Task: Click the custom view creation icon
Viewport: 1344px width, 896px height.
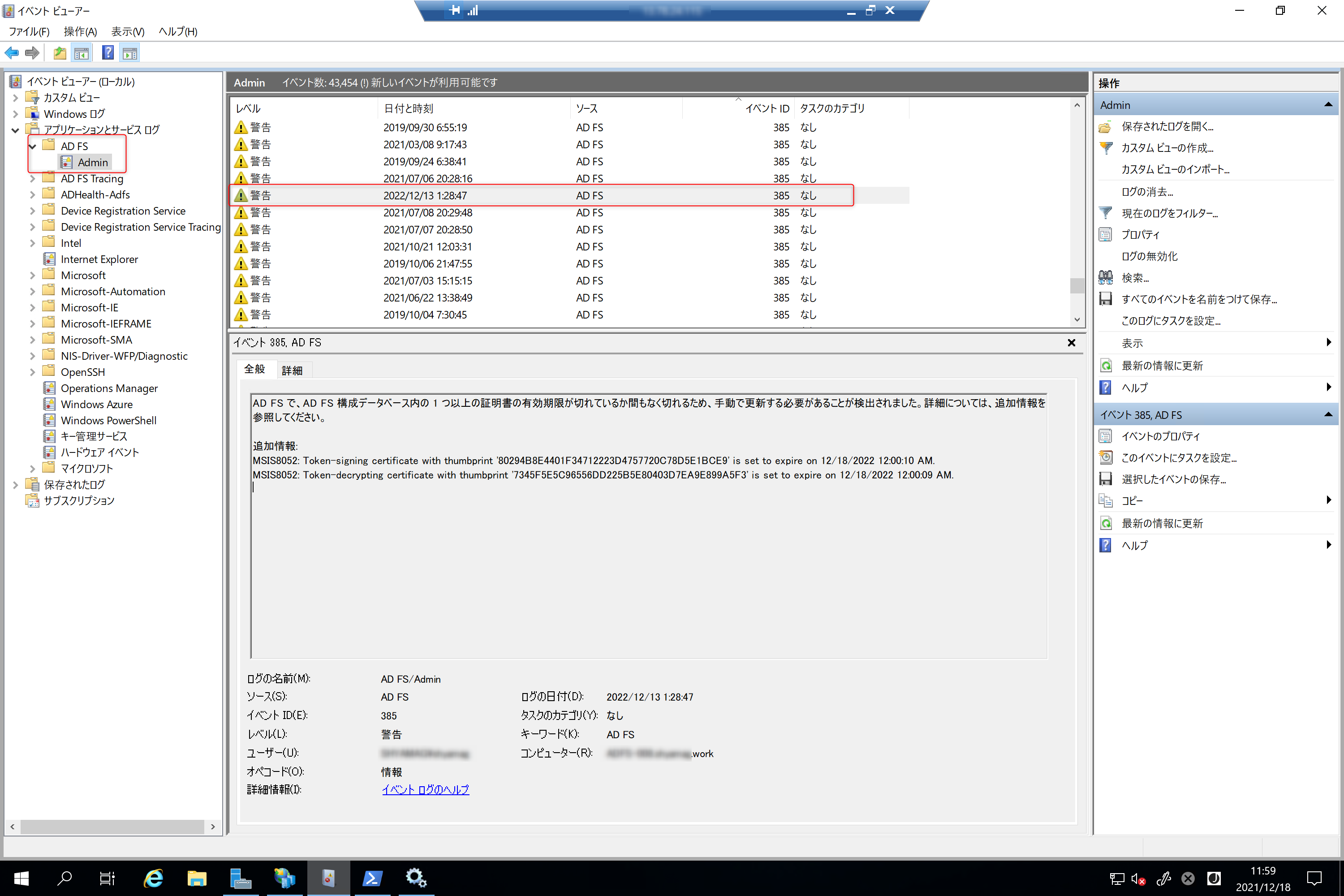Action: tap(1105, 148)
